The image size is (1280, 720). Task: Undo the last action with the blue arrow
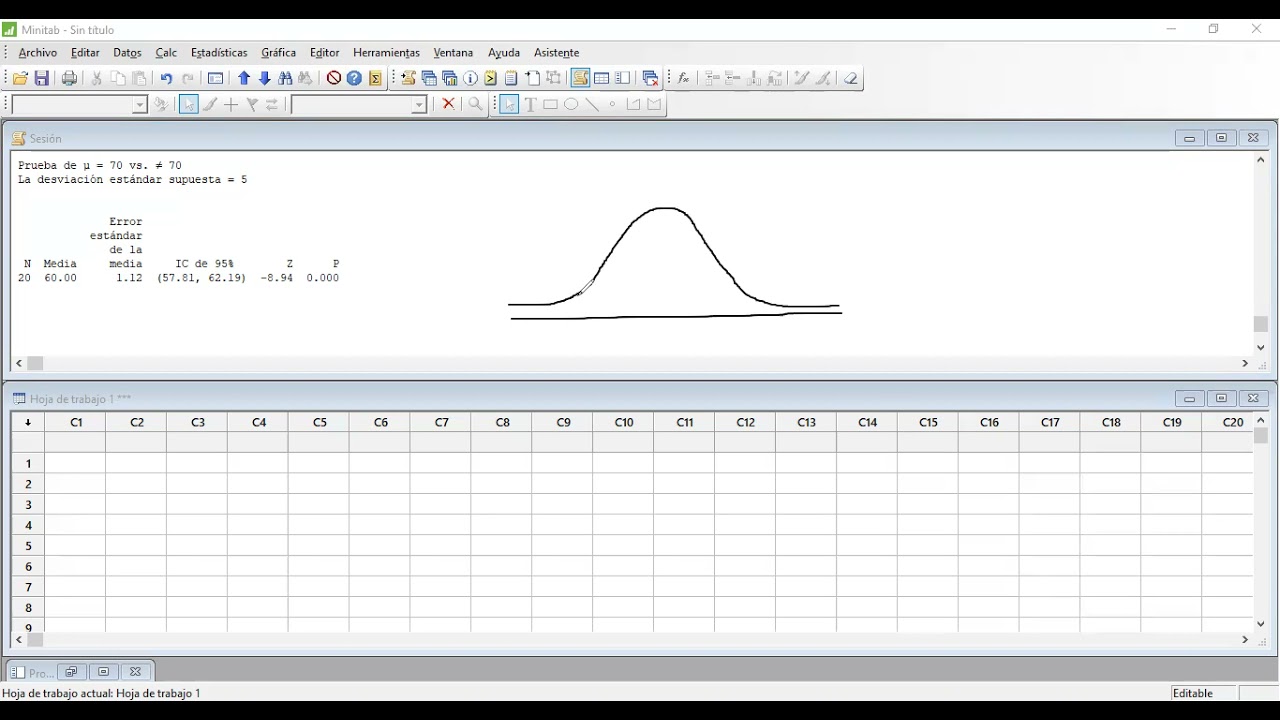(x=166, y=78)
